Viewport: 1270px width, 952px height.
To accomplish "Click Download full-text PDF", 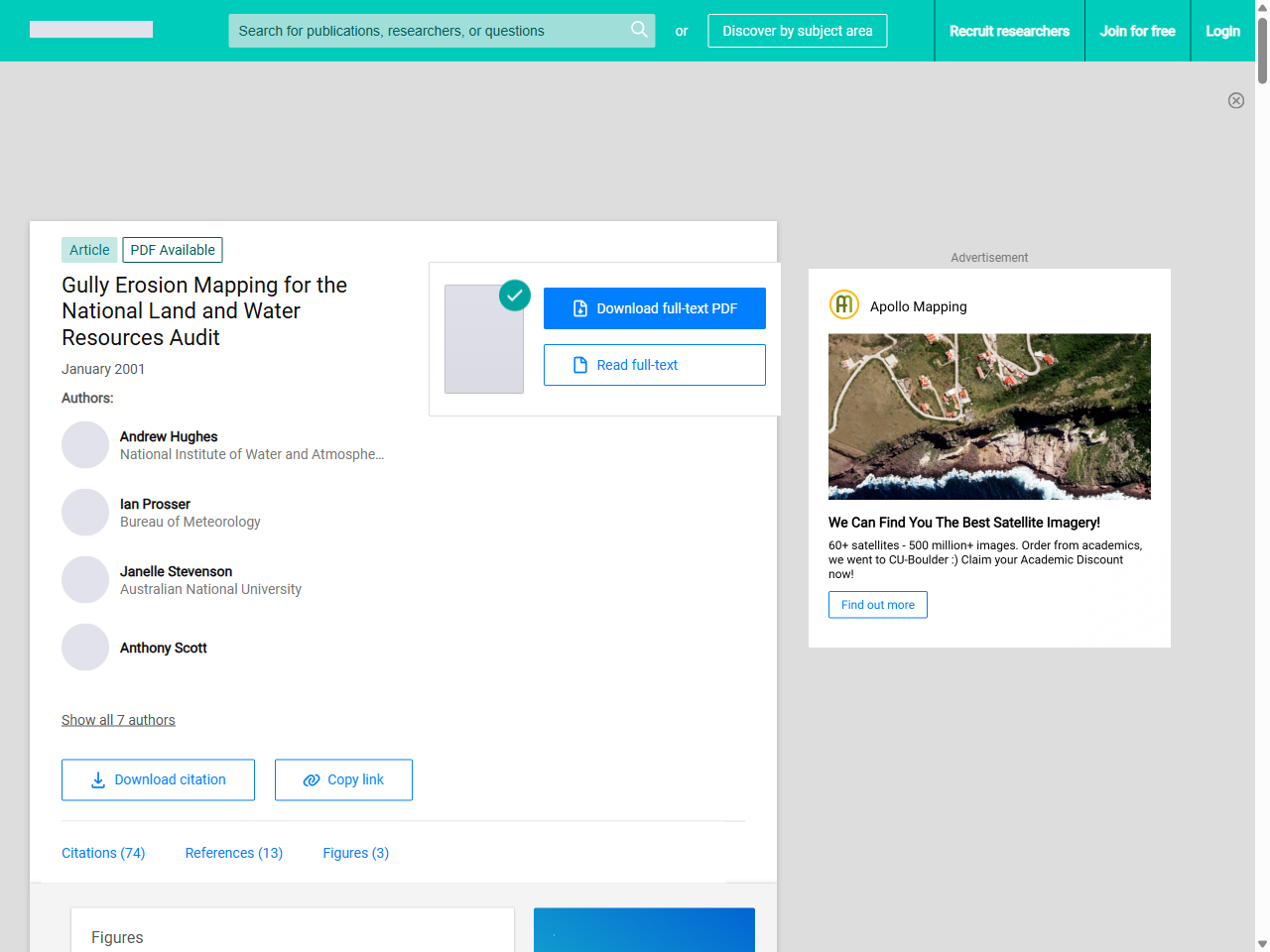I will [x=655, y=307].
